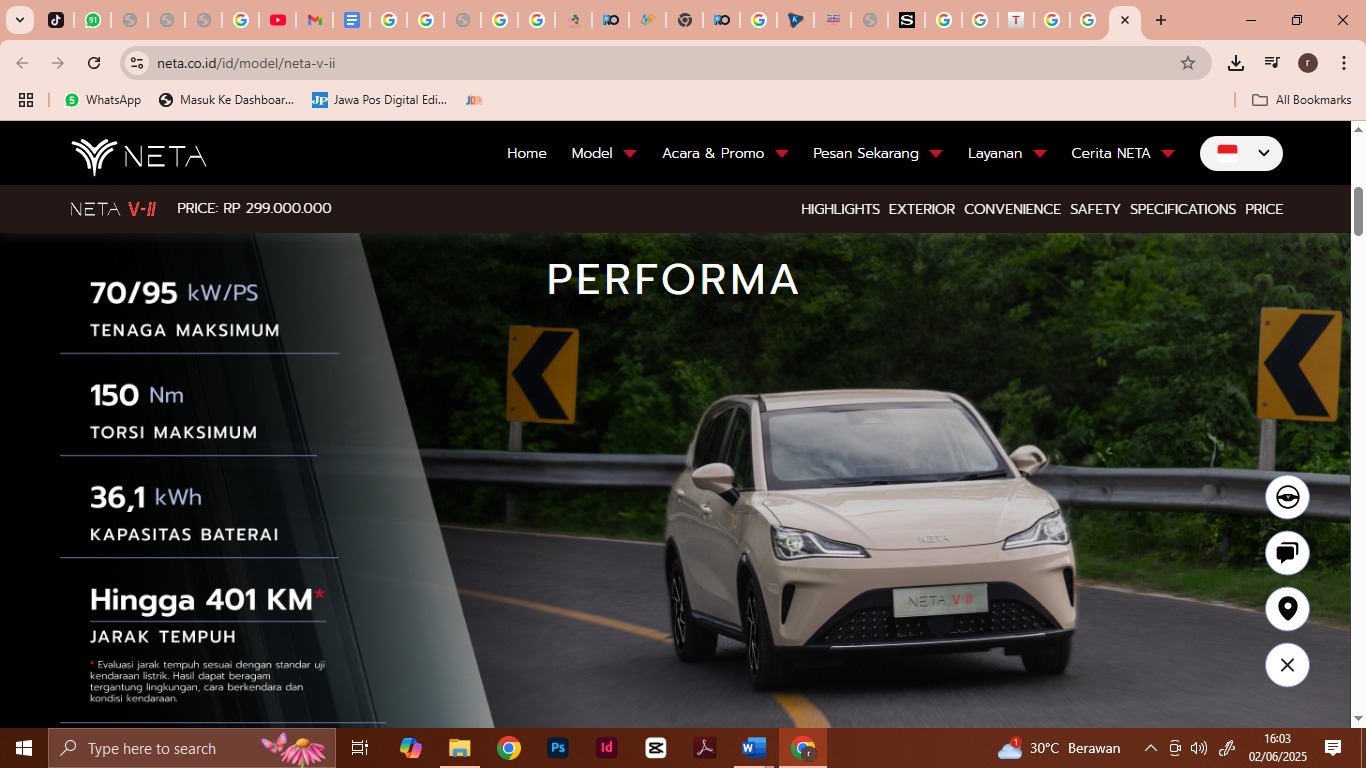Click the 'PRICE: RP 299.000.000' text
Viewport: 1366px width, 768px height.
254,208
